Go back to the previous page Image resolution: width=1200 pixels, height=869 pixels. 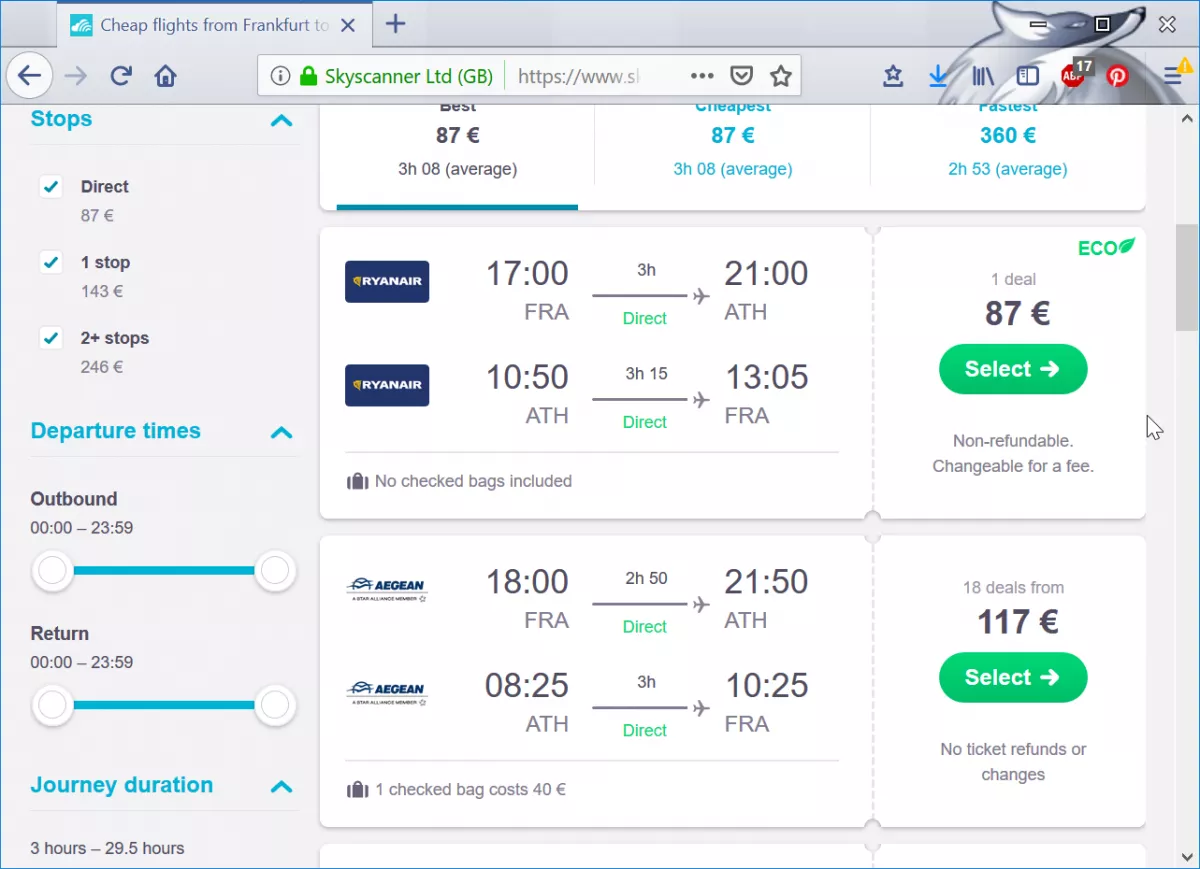[30, 75]
